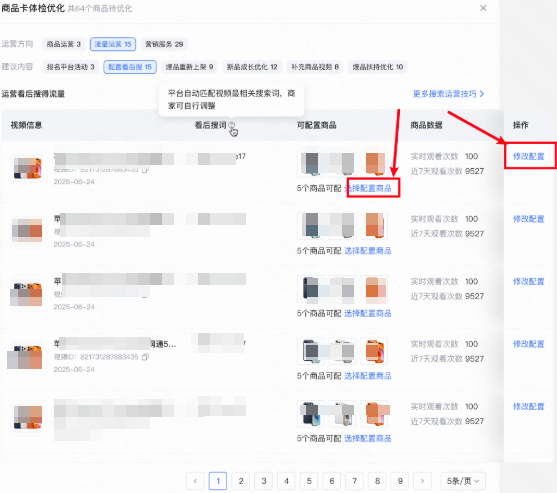Click 选择配置商品 in the last video row
This screenshot has width=557, height=493.
point(368,438)
